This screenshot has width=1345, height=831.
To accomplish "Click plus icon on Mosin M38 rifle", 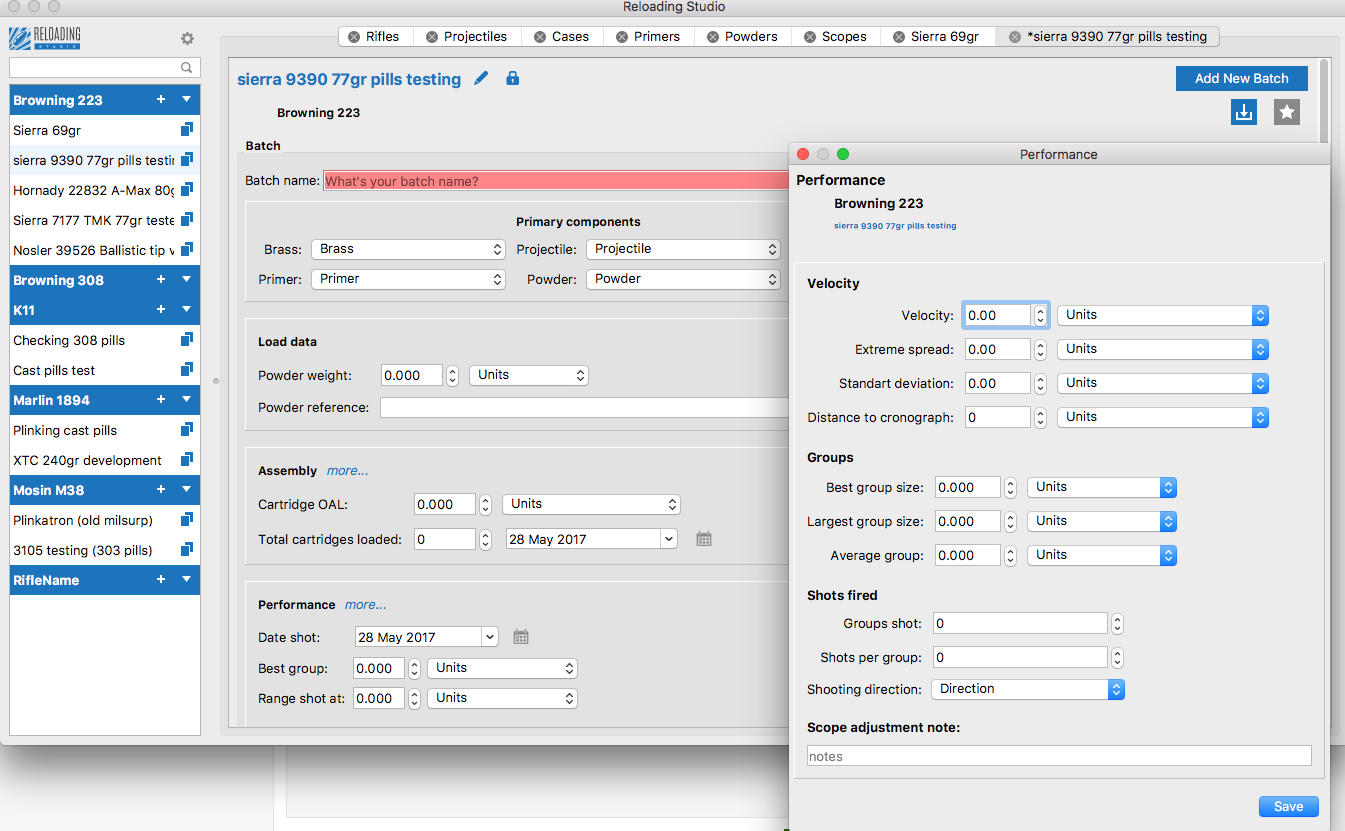I will point(161,489).
